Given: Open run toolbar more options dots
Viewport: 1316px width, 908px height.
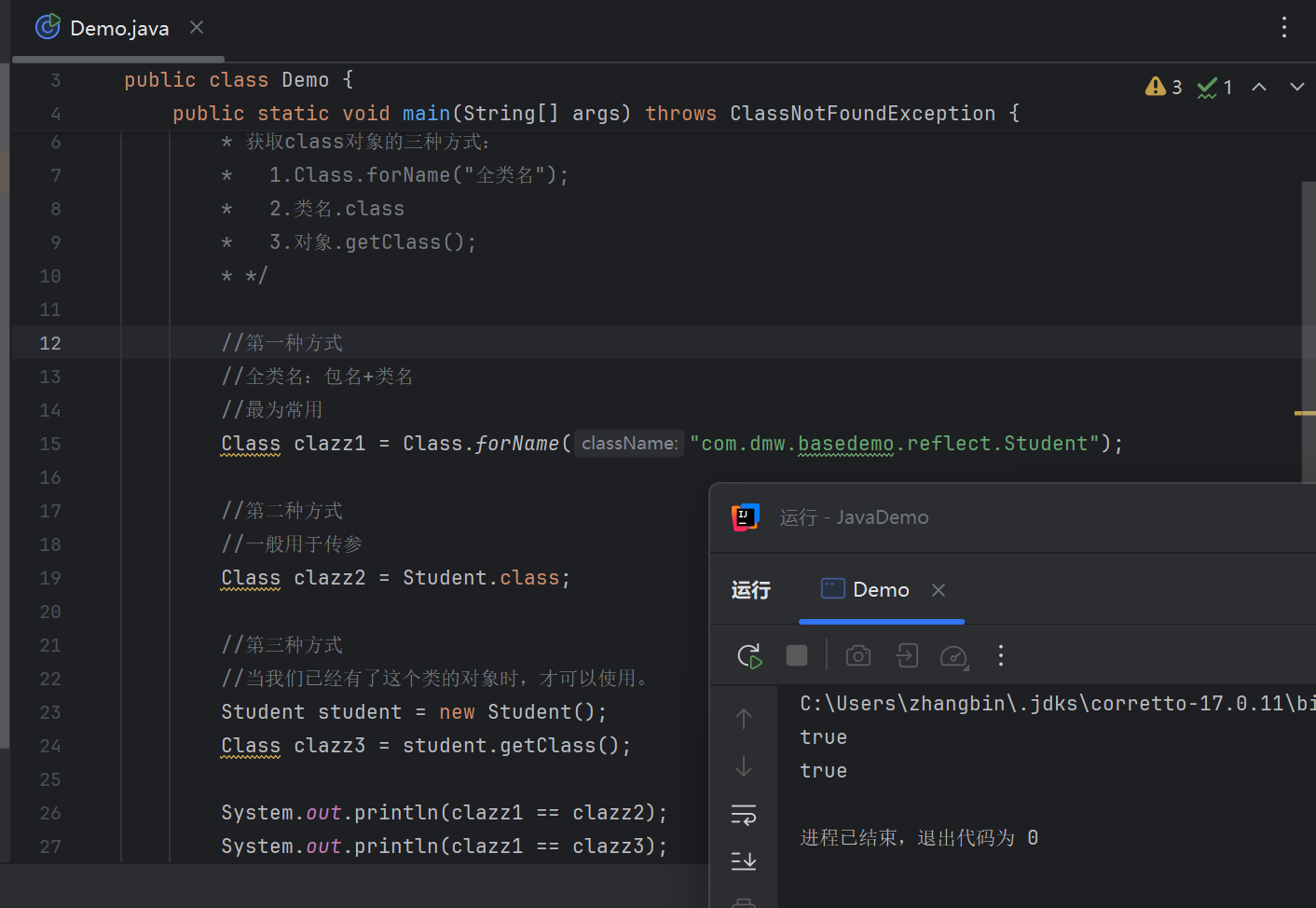Looking at the screenshot, I should click(1001, 655).
